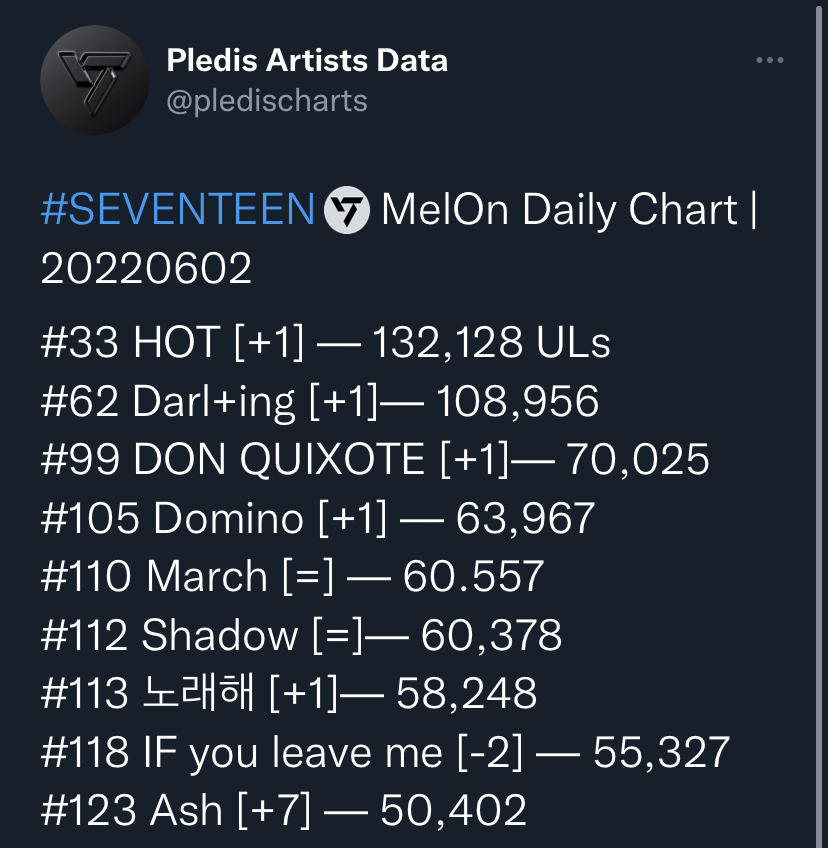Click the MelOn Daily Chart title text

[560, 209]
